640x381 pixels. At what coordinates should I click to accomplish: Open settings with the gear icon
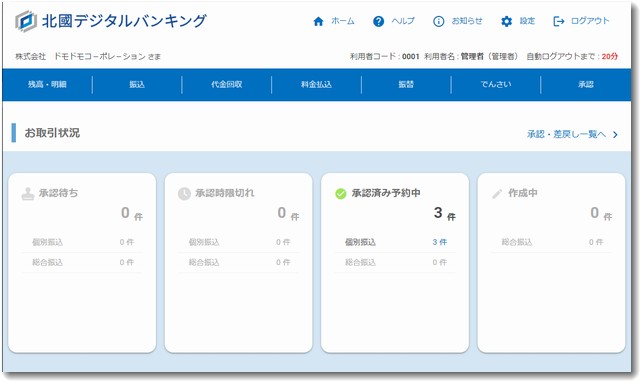(x=506, y=21)
